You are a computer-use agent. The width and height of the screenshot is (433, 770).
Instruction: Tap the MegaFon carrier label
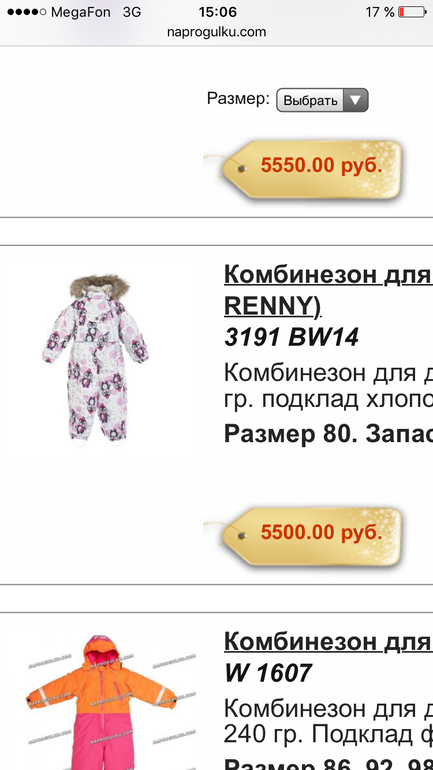[x=81, y=12]
